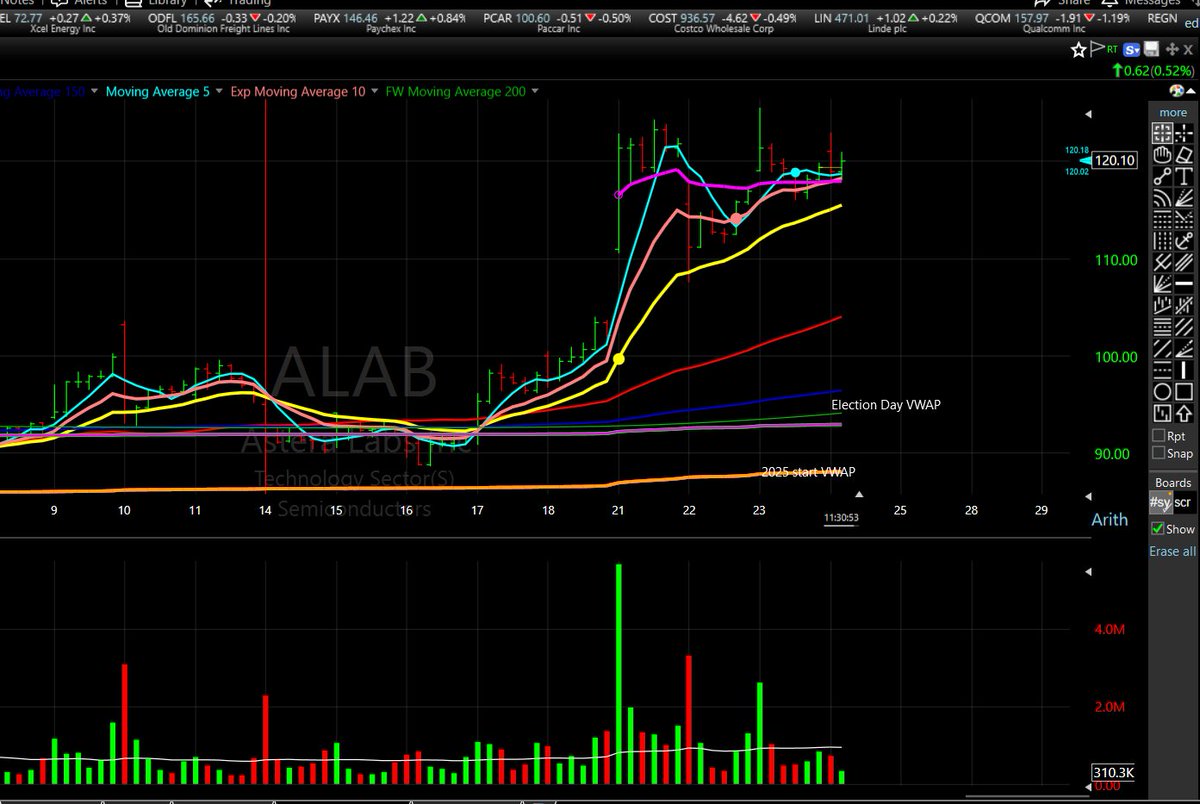Enable the Rpt checkbox

tap(1159, 436)
